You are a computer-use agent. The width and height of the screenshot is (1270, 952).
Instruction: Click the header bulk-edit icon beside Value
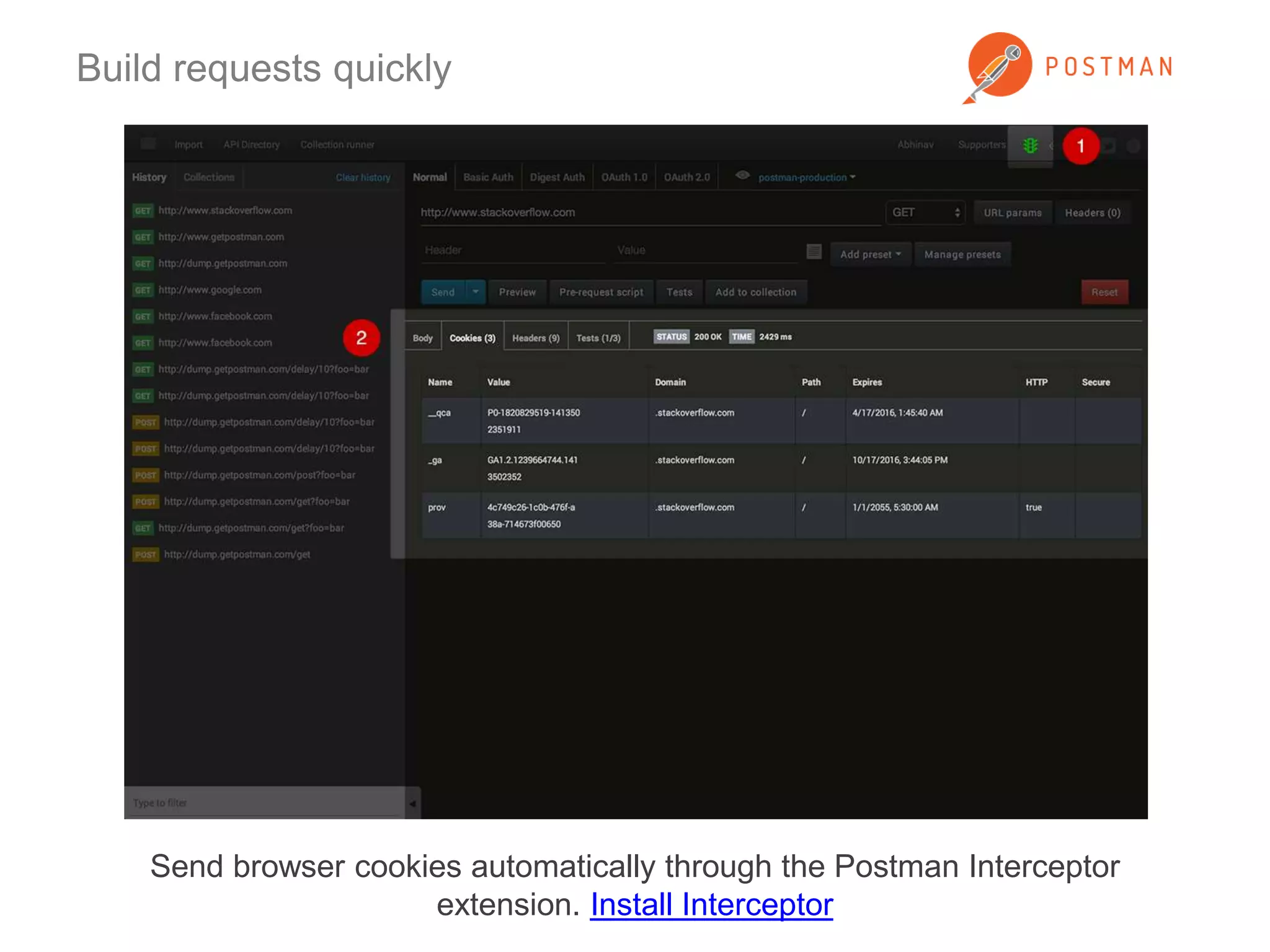(814, 251)
